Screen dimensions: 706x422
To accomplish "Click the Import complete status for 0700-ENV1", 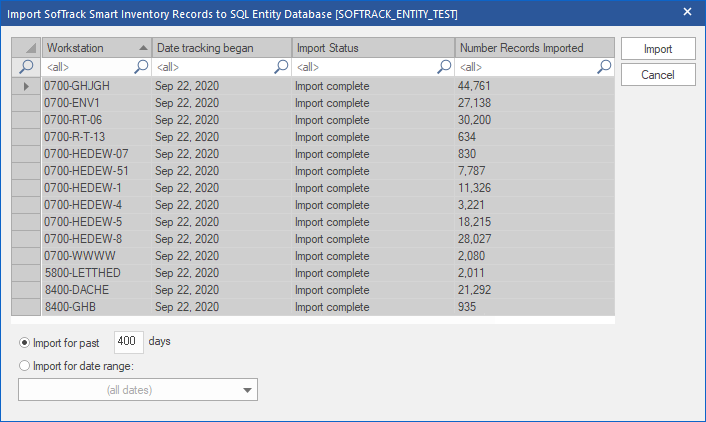I will point(373,103).
